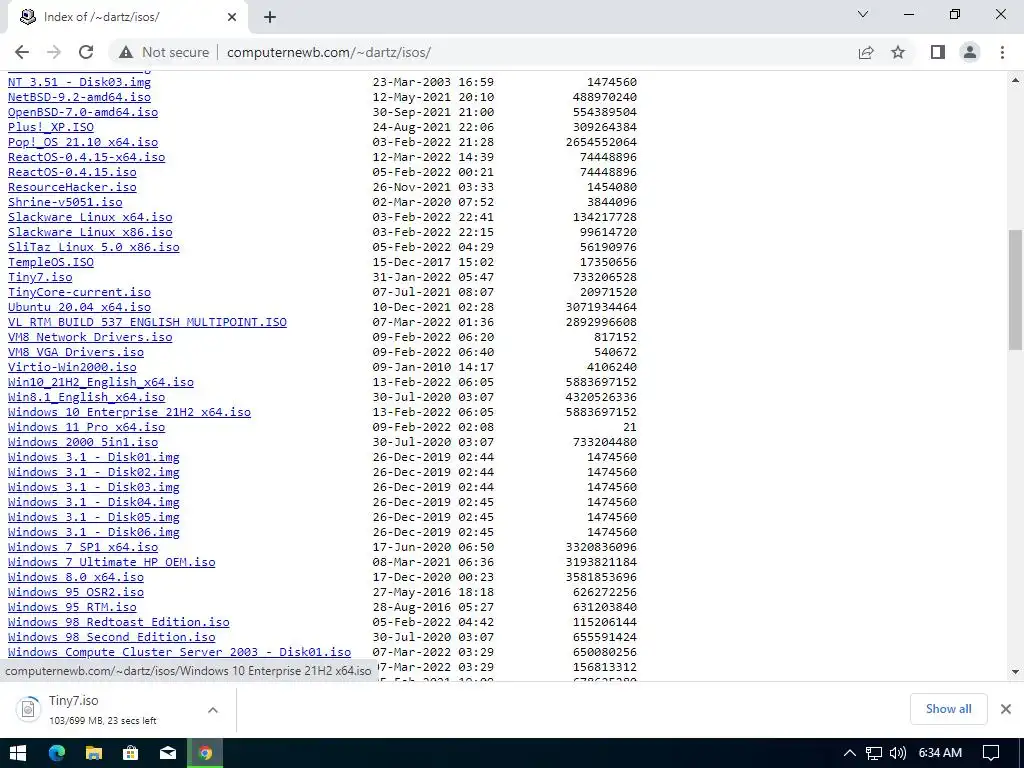Open Windows 95 OSR2.iso link
The height and width of the screenshot is (768, 1024).
(x=76, y=592)
